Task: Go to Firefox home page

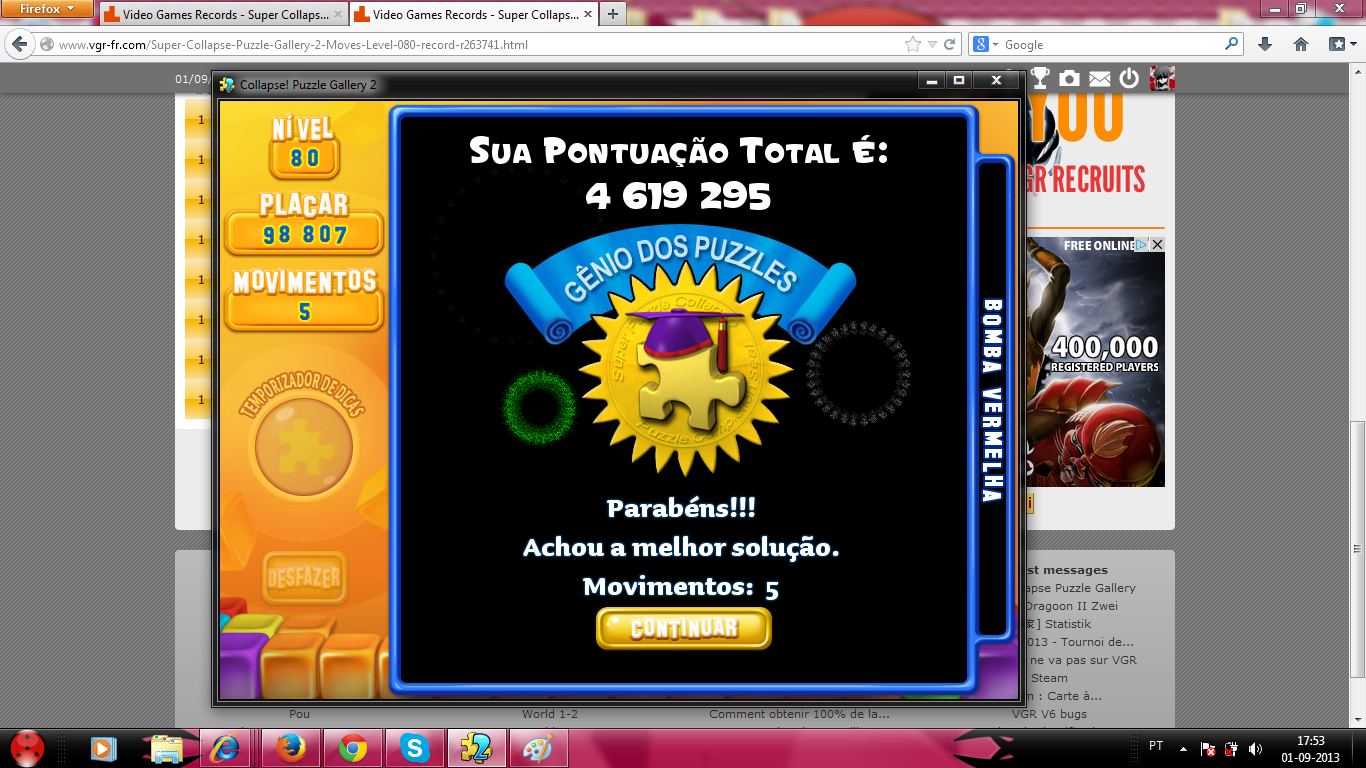Action: pos(1301,45)
